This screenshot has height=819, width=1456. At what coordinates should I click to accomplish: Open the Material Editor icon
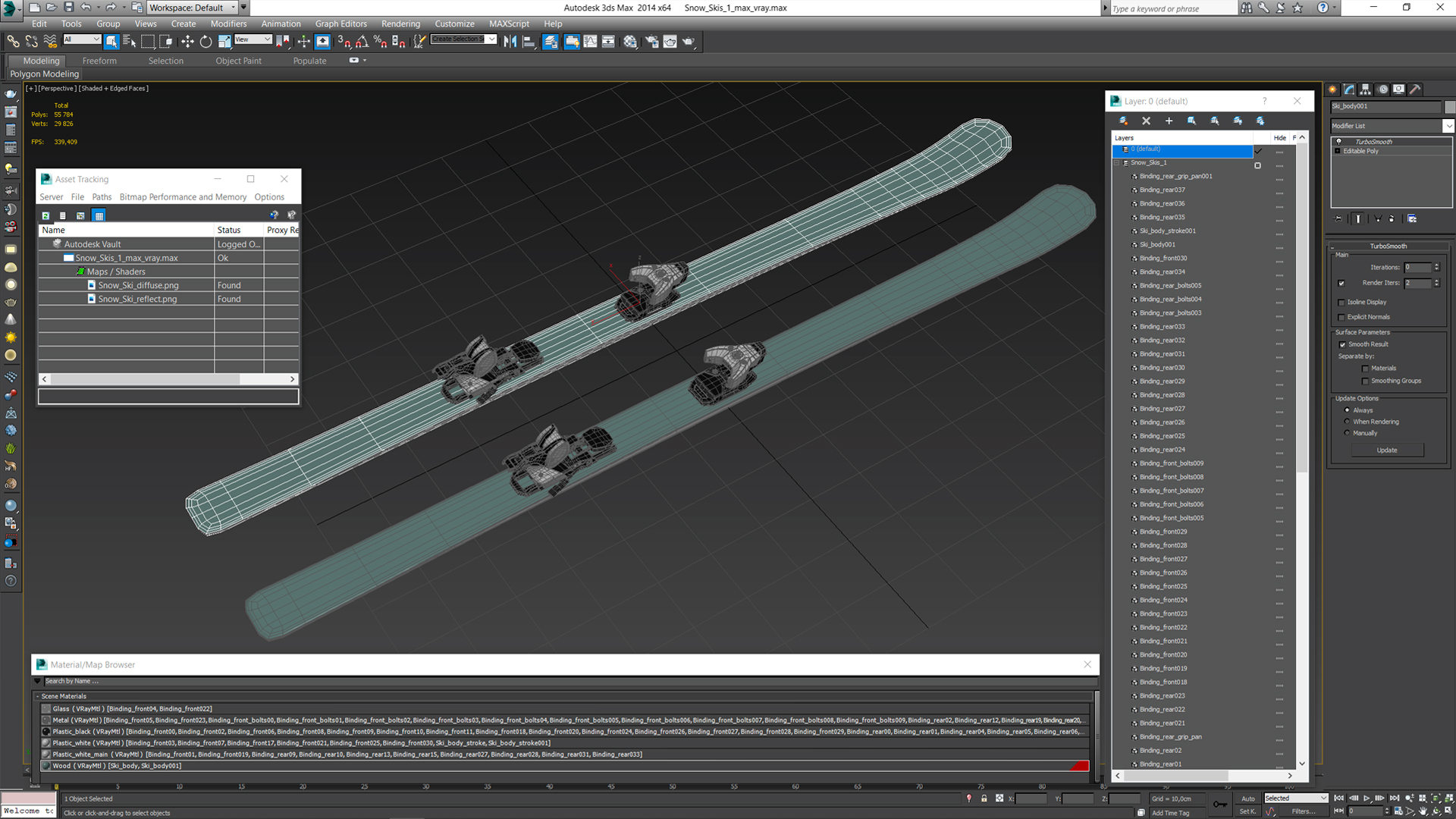pyautogui.click(x=629, y=41)
